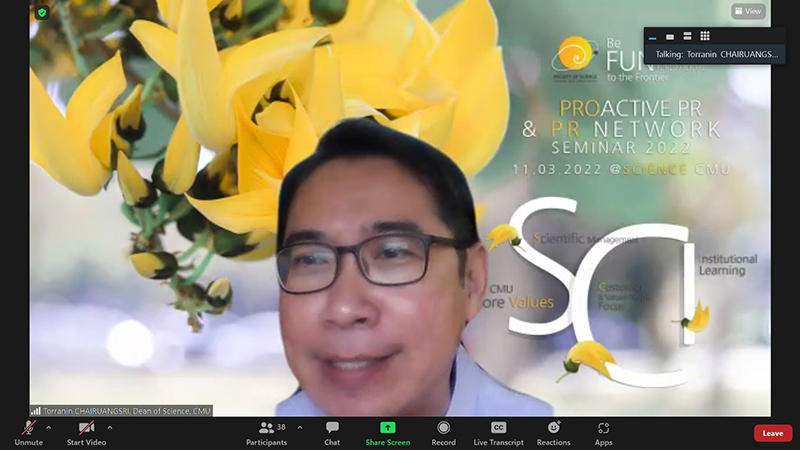Image resolution: width=800 pixels, height=450 pixels.
Task: Click the Talking: Torranin CHAIRUANGS... label
Action: [716, 54]
